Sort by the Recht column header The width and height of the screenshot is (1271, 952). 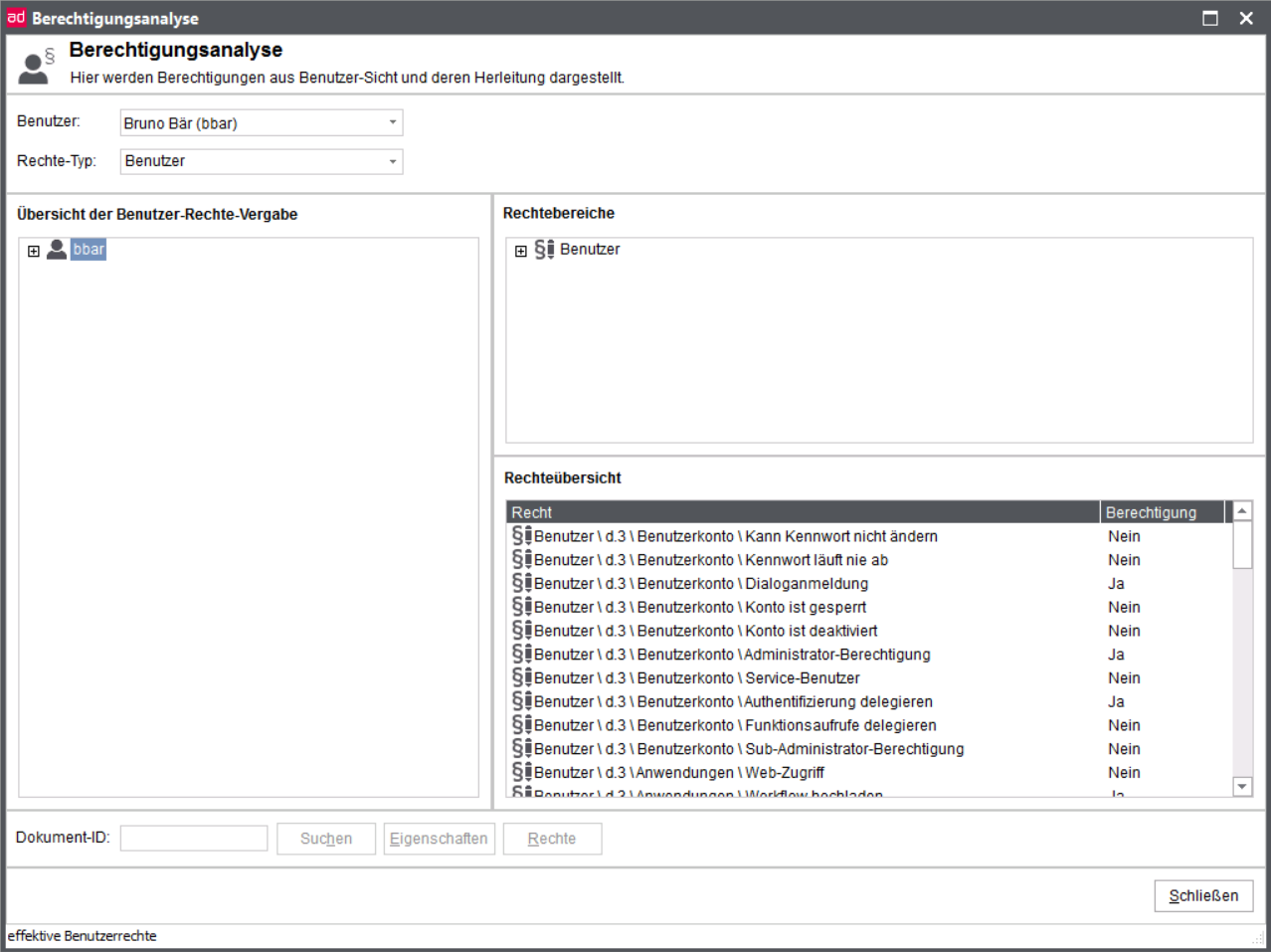click(803, 512)
